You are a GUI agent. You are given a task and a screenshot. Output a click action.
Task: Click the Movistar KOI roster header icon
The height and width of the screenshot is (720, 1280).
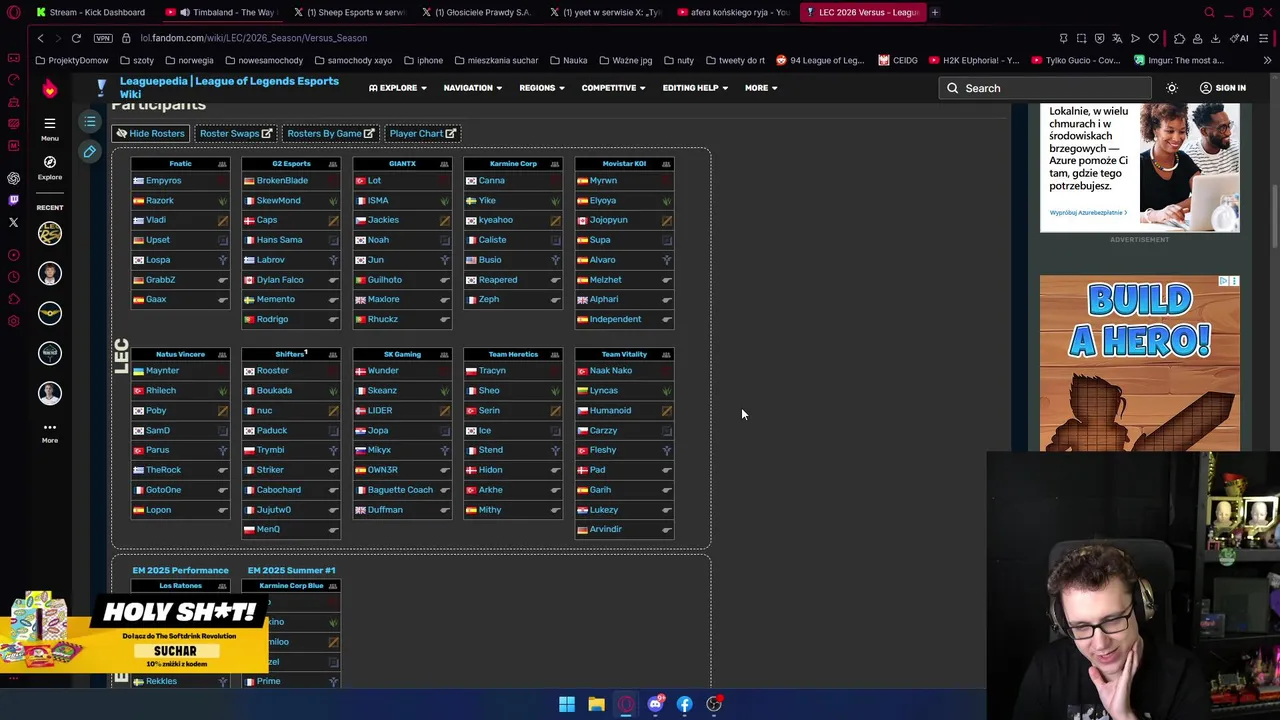pyautogui.click(x=666, y=163)
